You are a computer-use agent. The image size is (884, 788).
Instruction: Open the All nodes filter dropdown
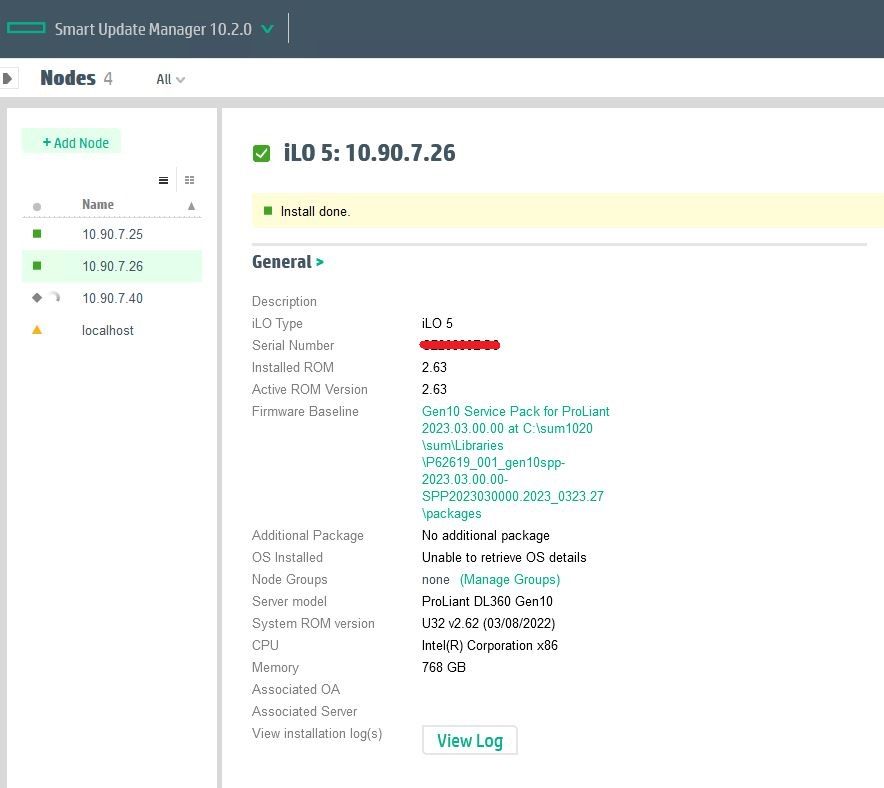tap(170, 79)
